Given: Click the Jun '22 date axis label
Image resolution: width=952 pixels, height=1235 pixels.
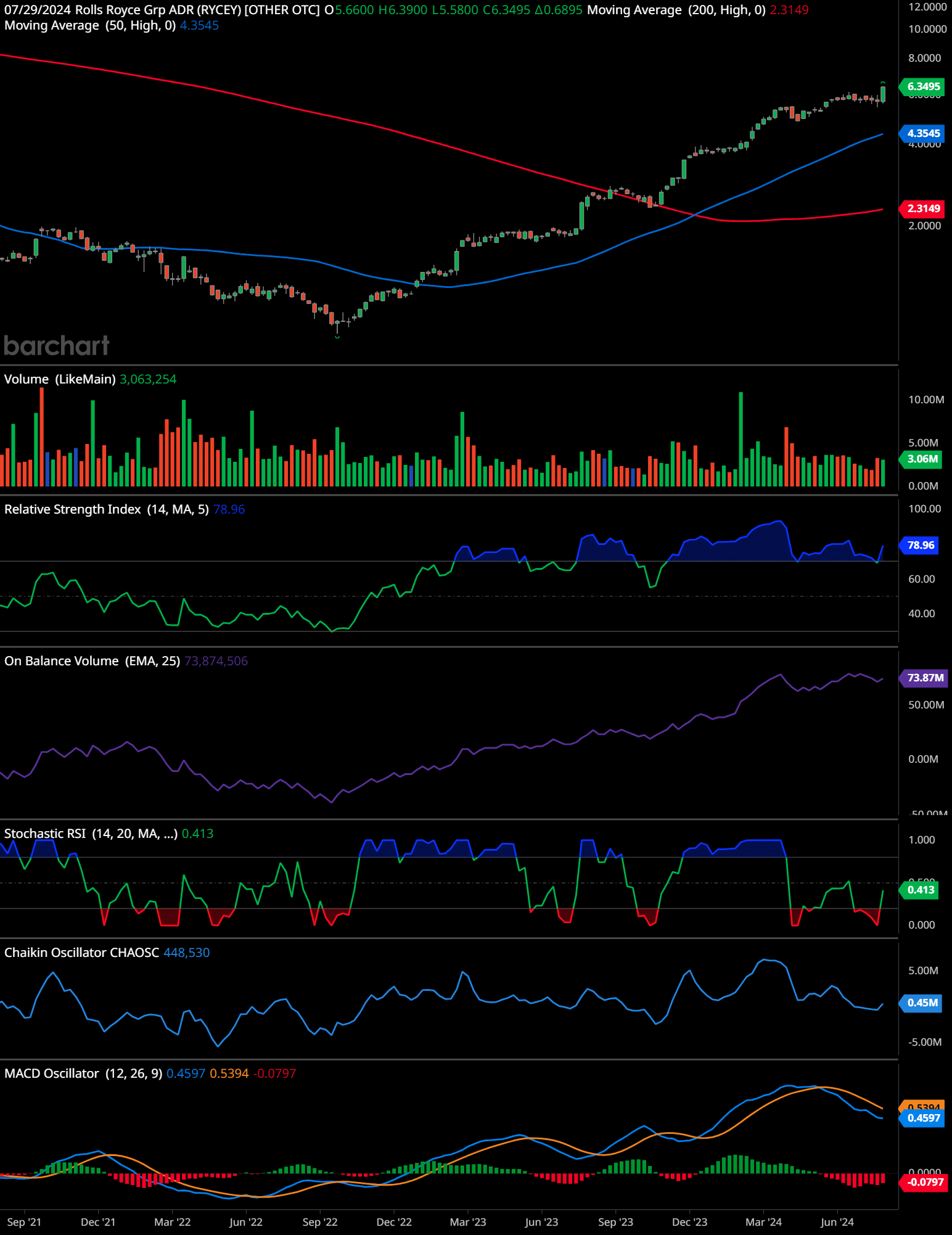Looking at the screenshot, I should [245, 1222].
